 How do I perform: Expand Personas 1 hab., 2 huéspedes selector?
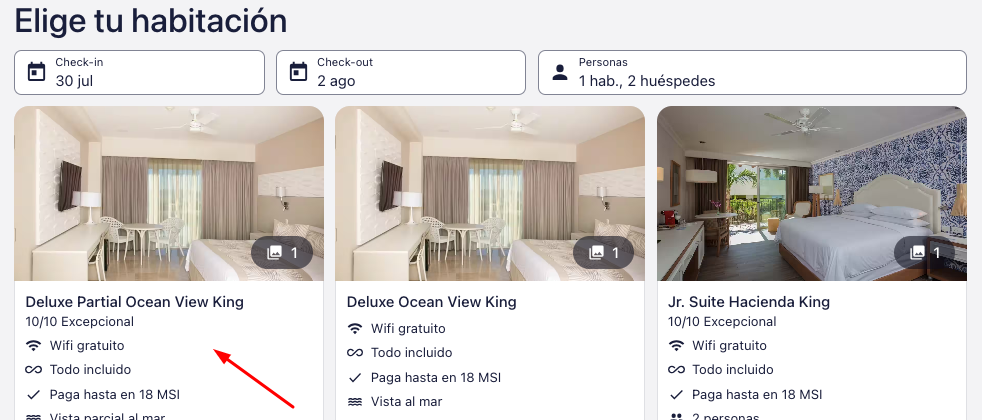tap(752, 73)
